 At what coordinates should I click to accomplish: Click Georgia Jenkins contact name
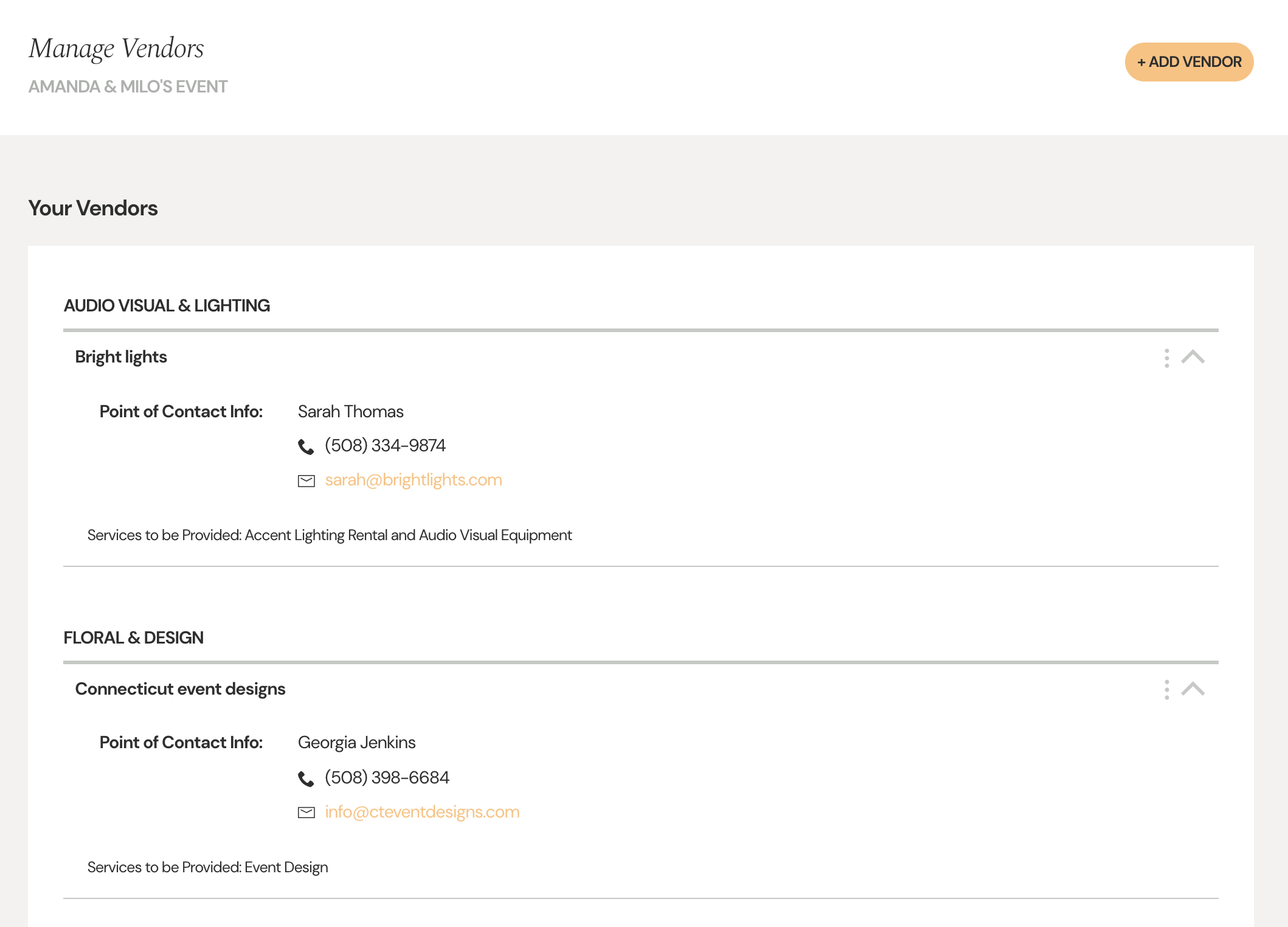coord(356,743)
